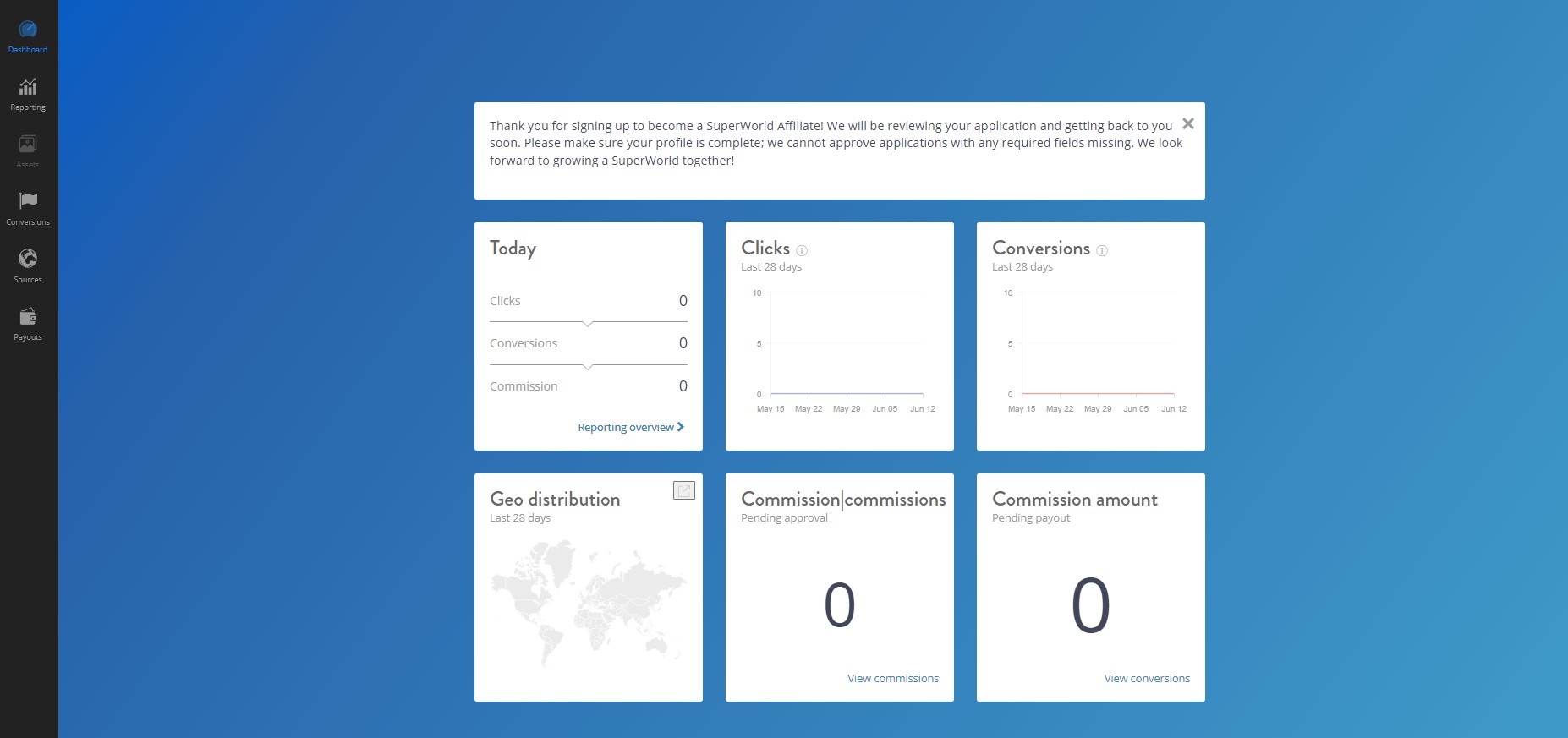Click the Commission amount heading

pos(1075,500)
